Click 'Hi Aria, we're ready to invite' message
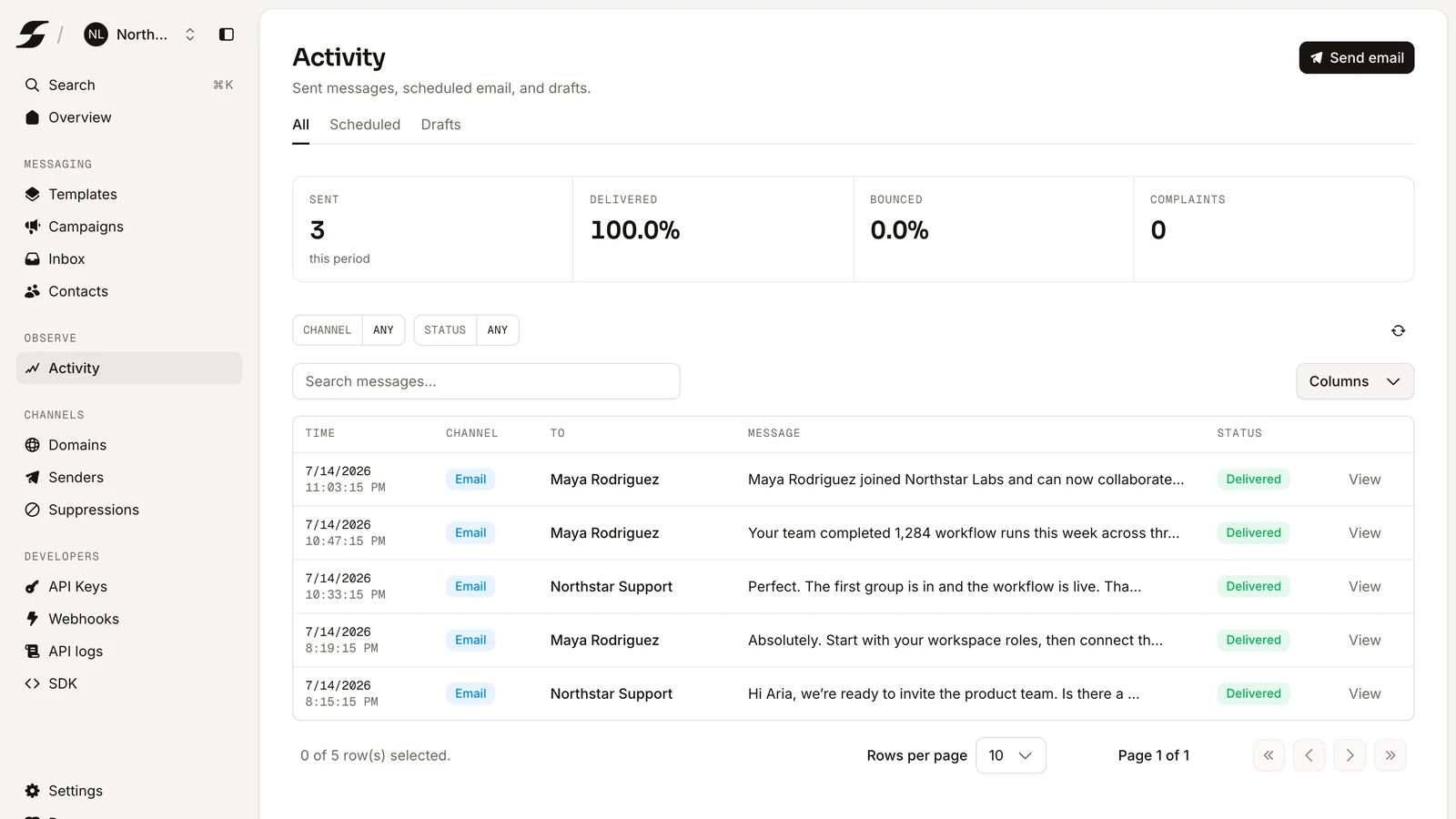Image resolution: width=1456 pixels, height=819 pixels. click(x=944, y=694)
